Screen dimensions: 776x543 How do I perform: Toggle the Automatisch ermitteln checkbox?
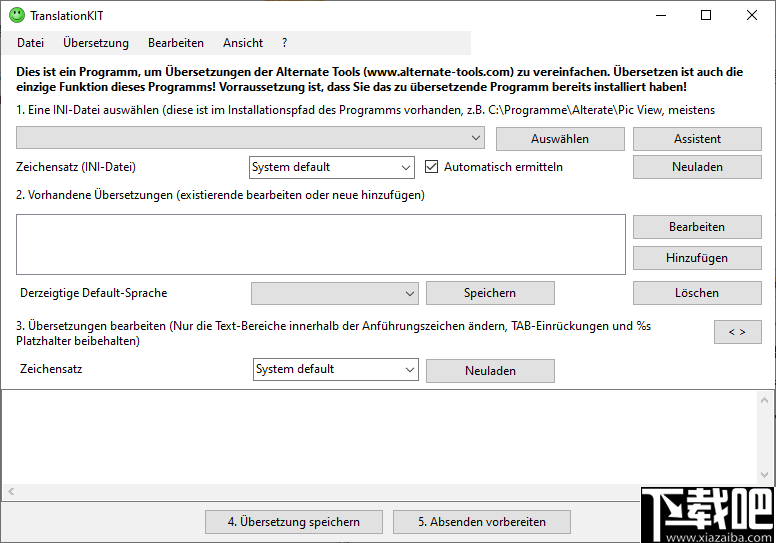pyautogui.click(x=431, y=167)
